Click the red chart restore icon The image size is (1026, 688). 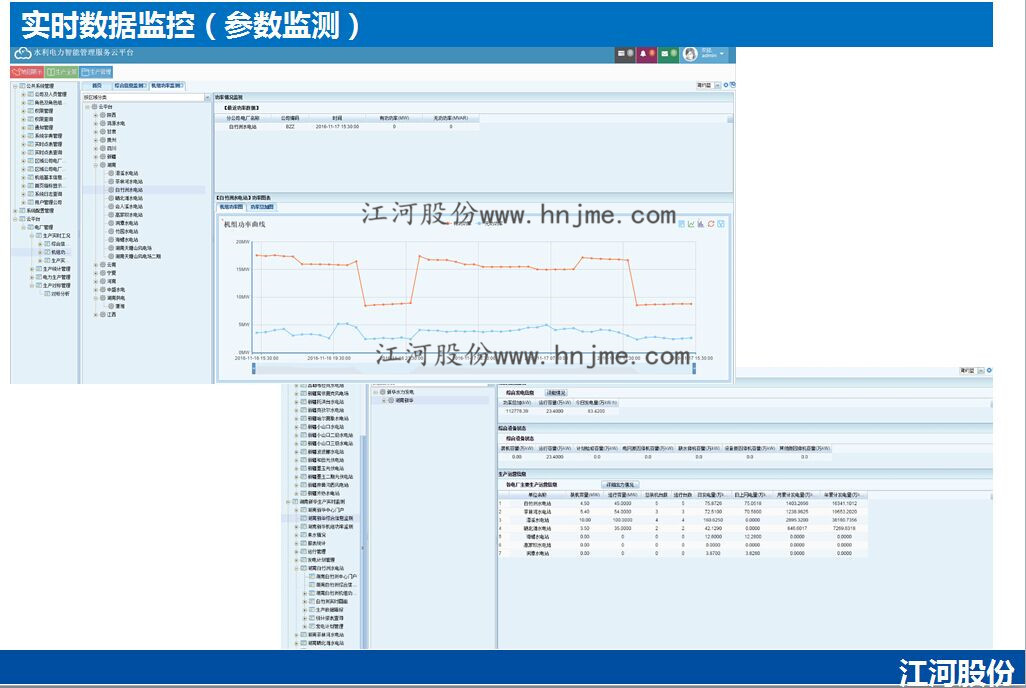pyautogui.click(x=711, y=224)
